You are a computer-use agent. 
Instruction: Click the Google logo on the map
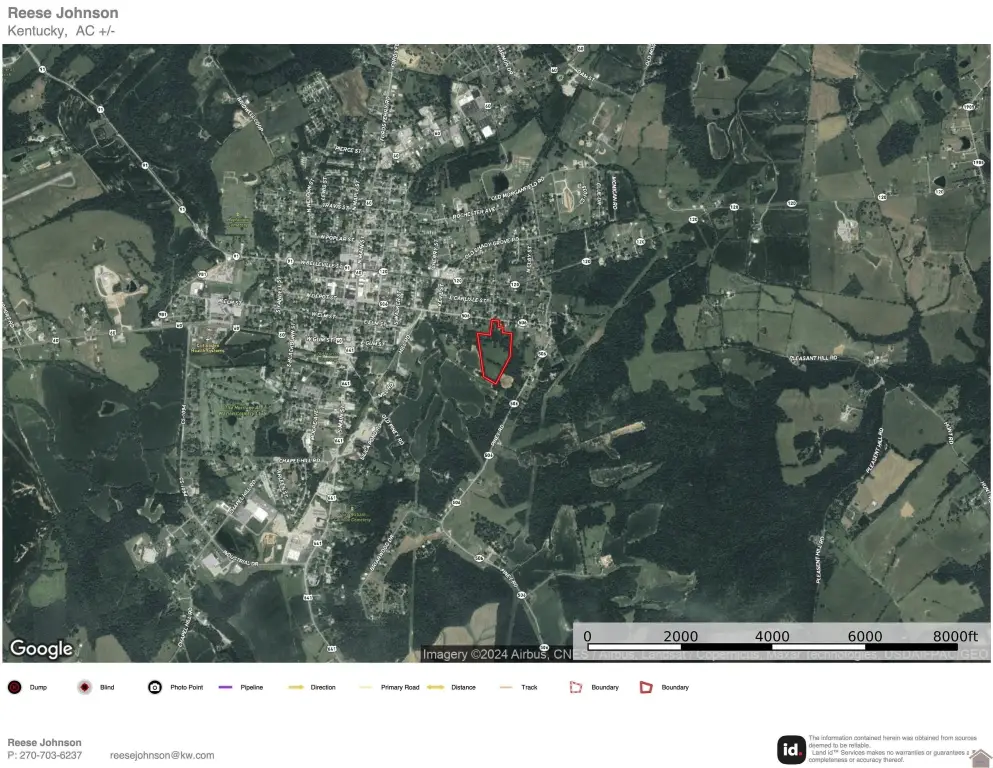tap(41, 649)
